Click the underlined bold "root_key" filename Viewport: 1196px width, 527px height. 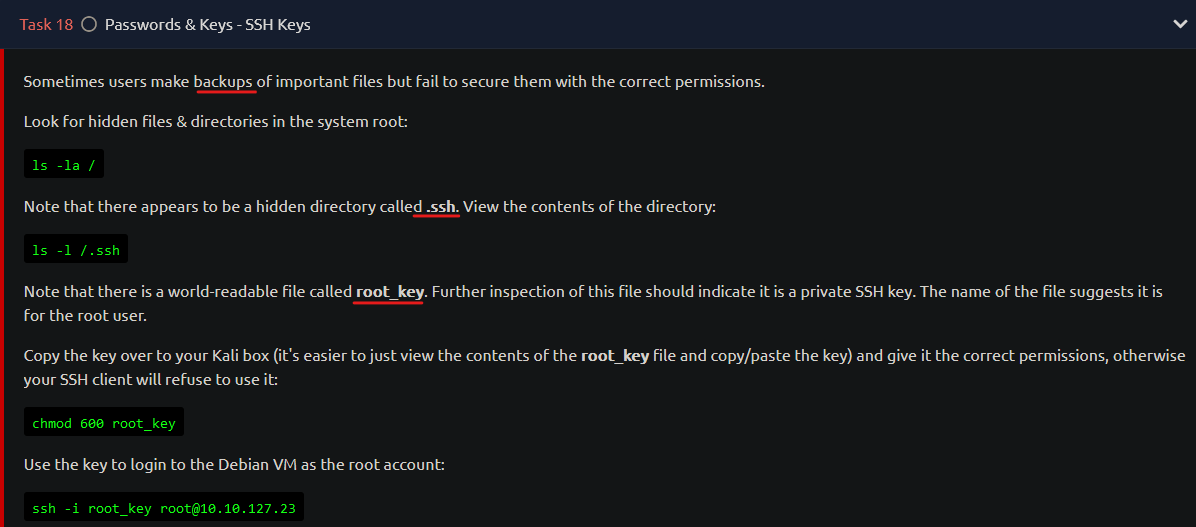(389, 292)
